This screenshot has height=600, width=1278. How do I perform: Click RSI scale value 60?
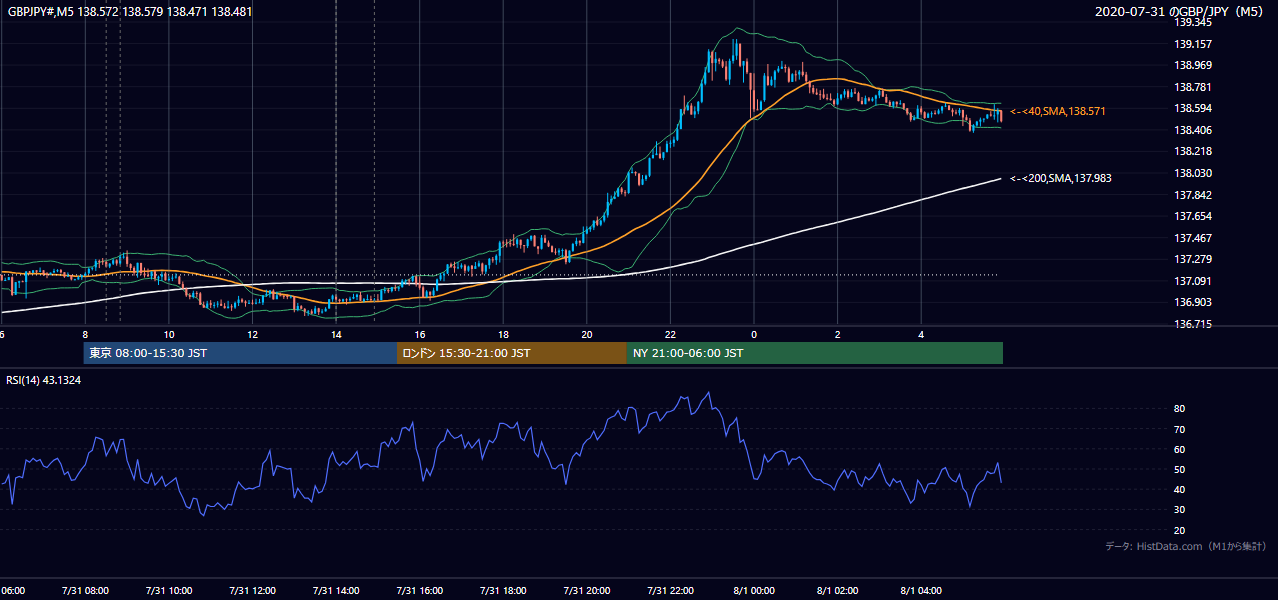[1179, 449]
